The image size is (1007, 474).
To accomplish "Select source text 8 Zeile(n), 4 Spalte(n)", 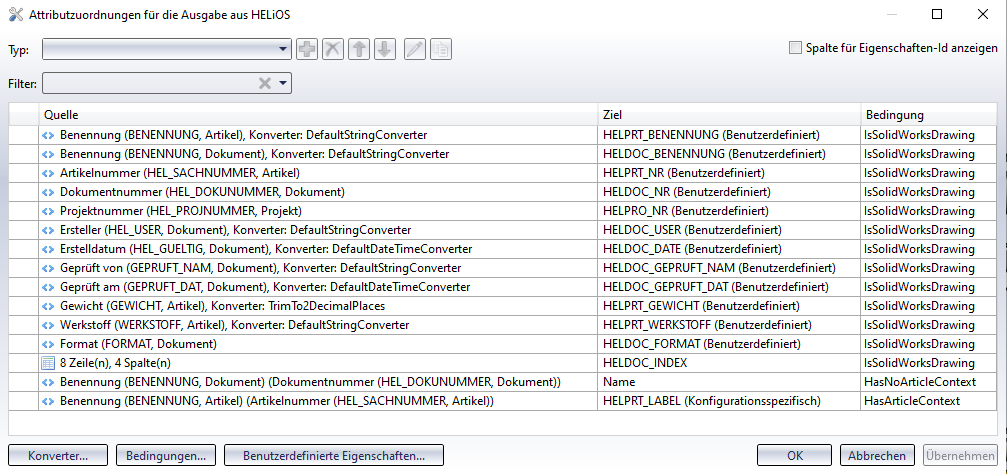I will 115,363.
